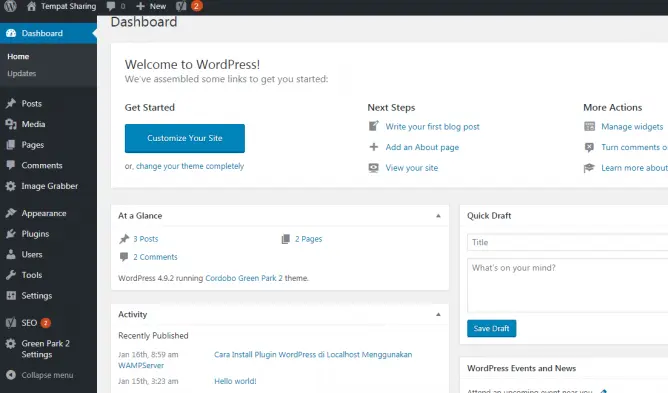Image resolution: width=668 pixels, height=393 pixels.
Task: Click the write blog post pencil icon
Action: tap(374, 126)
